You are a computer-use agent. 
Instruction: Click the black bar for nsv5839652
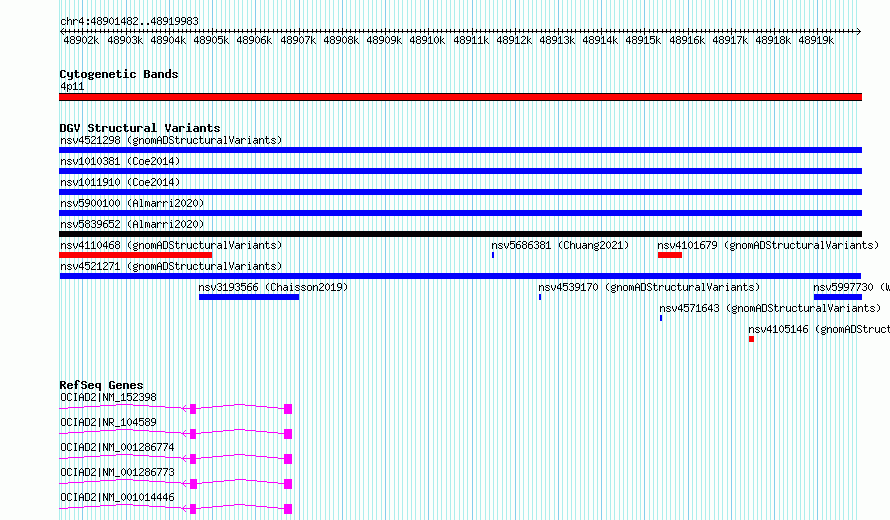tap(460, 234)
